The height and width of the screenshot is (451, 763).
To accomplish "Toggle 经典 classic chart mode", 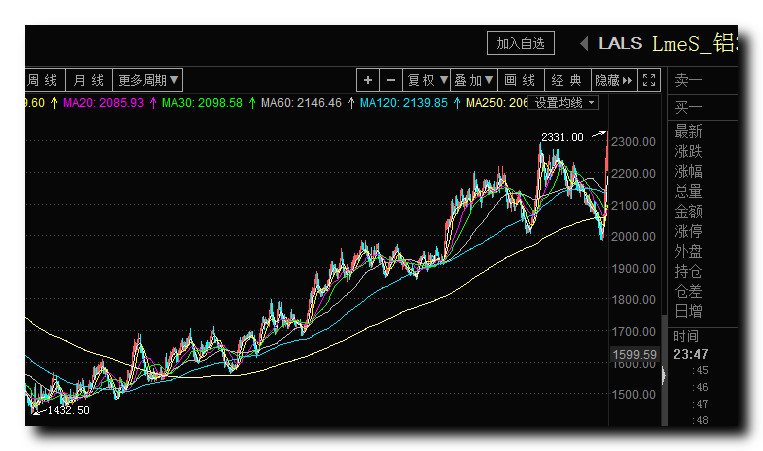I will tap(567, 80).
